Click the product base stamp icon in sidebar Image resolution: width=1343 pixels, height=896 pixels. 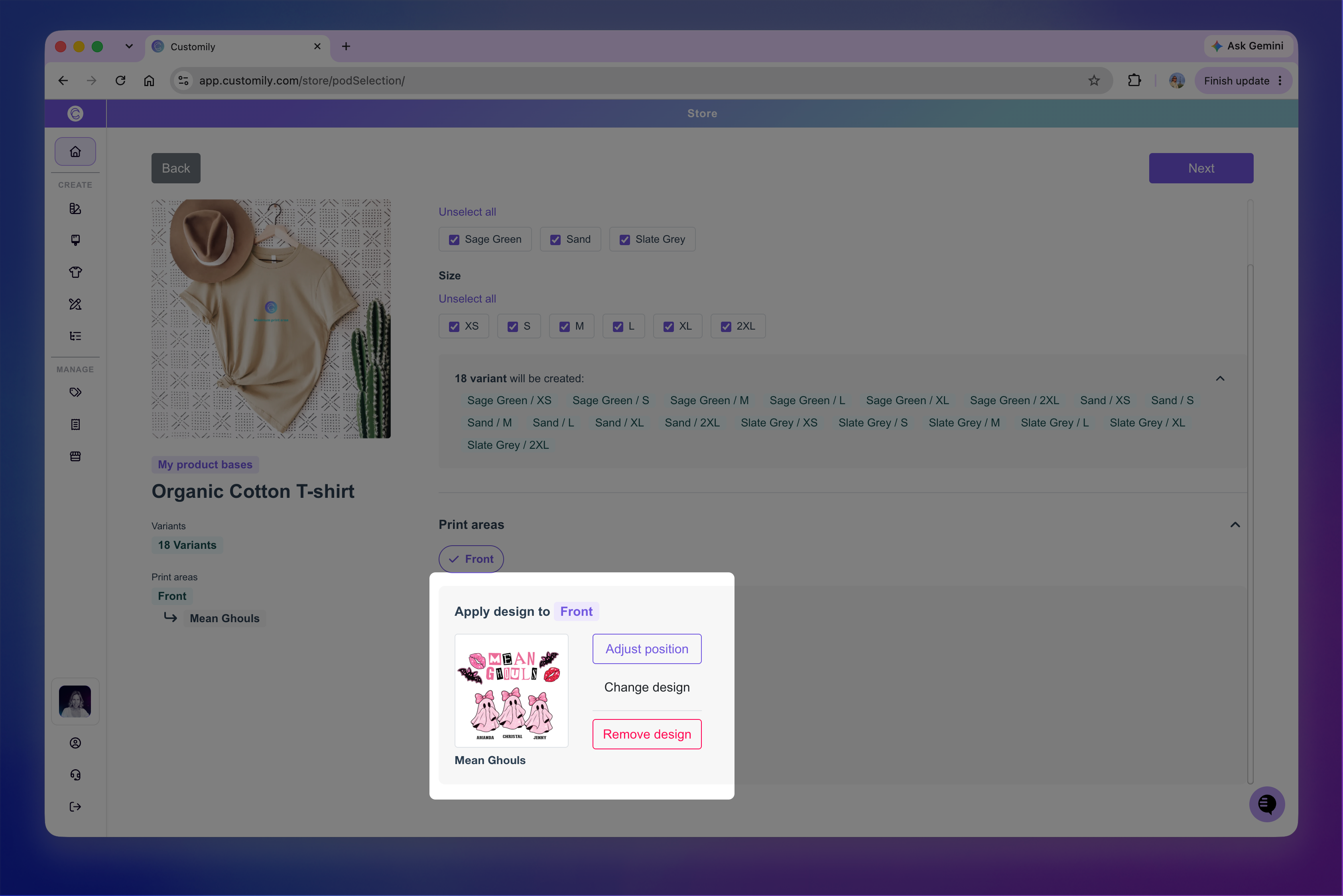click(x=75, y=240)
